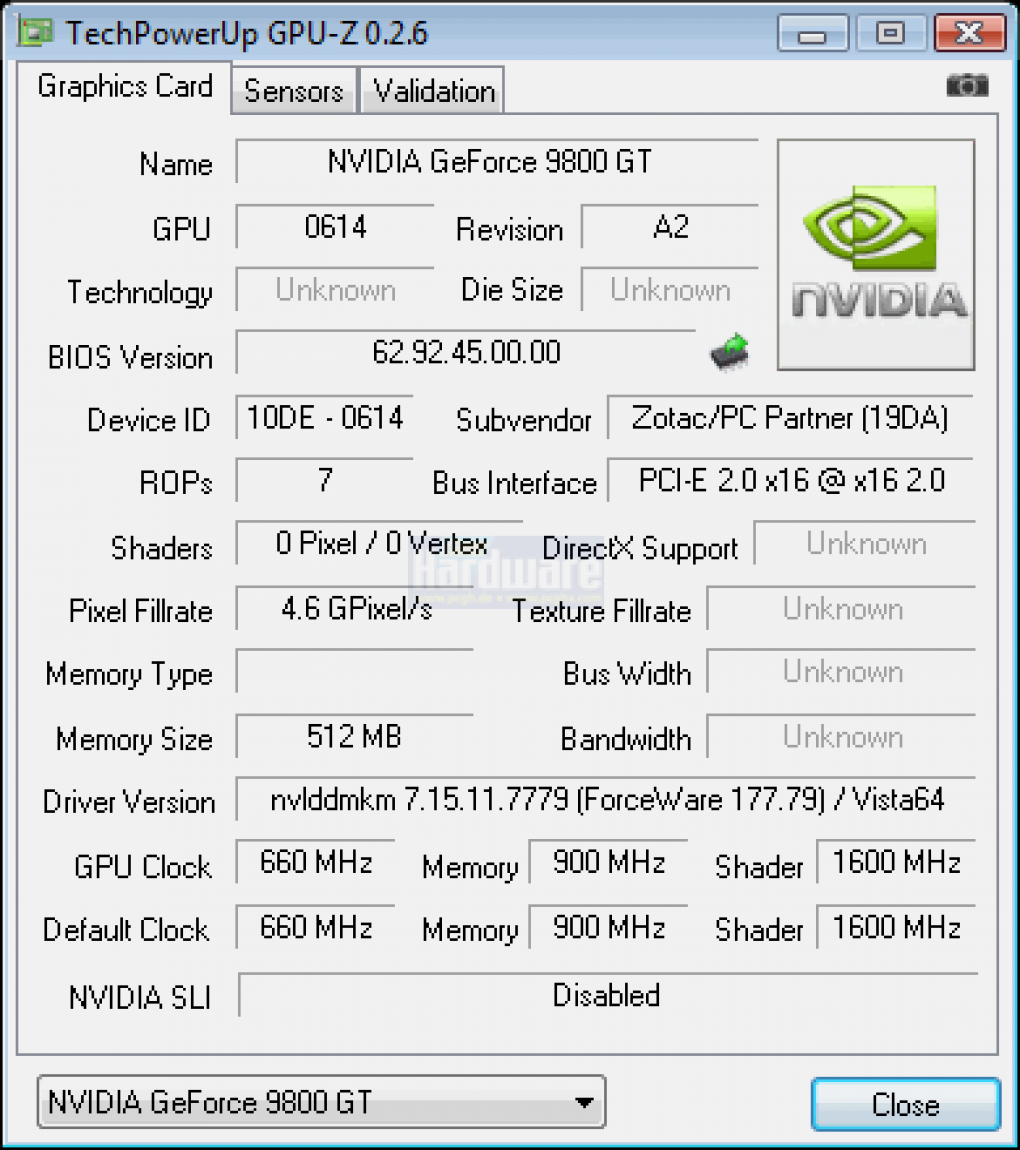The height and width of the screenshot is (1150, 1020).
Task: Click the DirectX Support Unknown field
Action: point(865,543)
